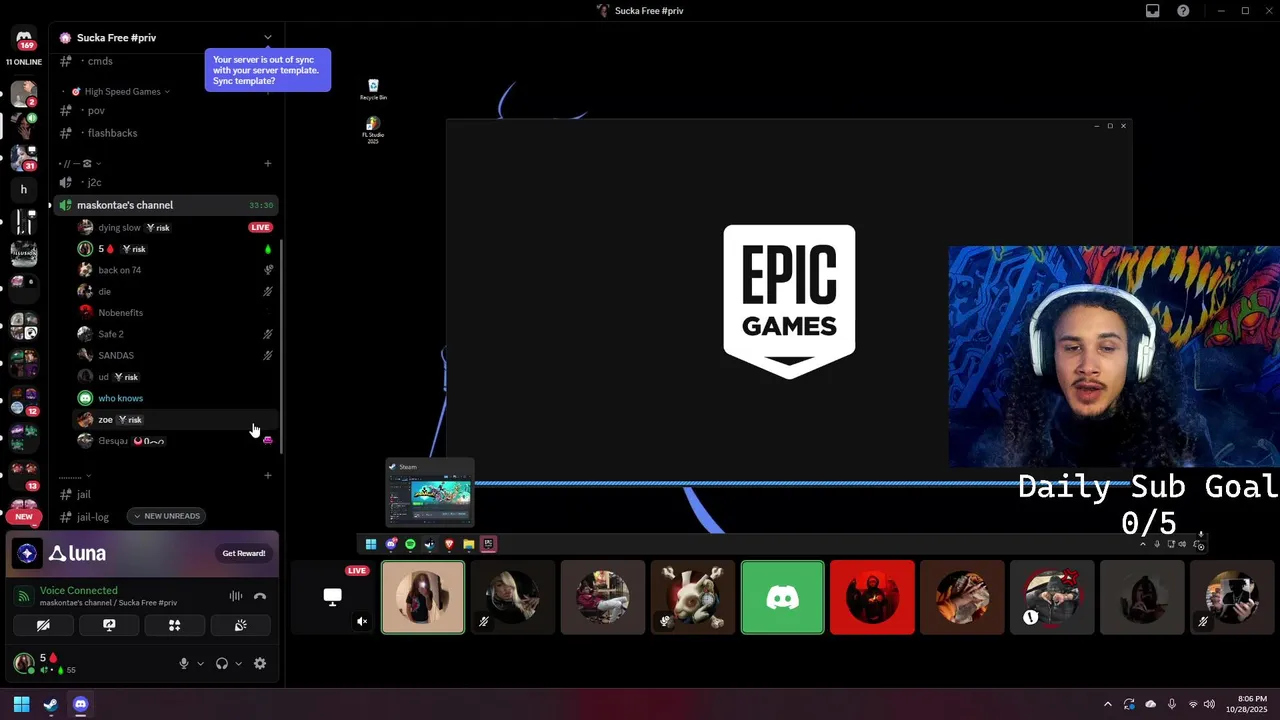Open the server labeled h
Screen dimensions: 1280x720
[x=24, y=189]
